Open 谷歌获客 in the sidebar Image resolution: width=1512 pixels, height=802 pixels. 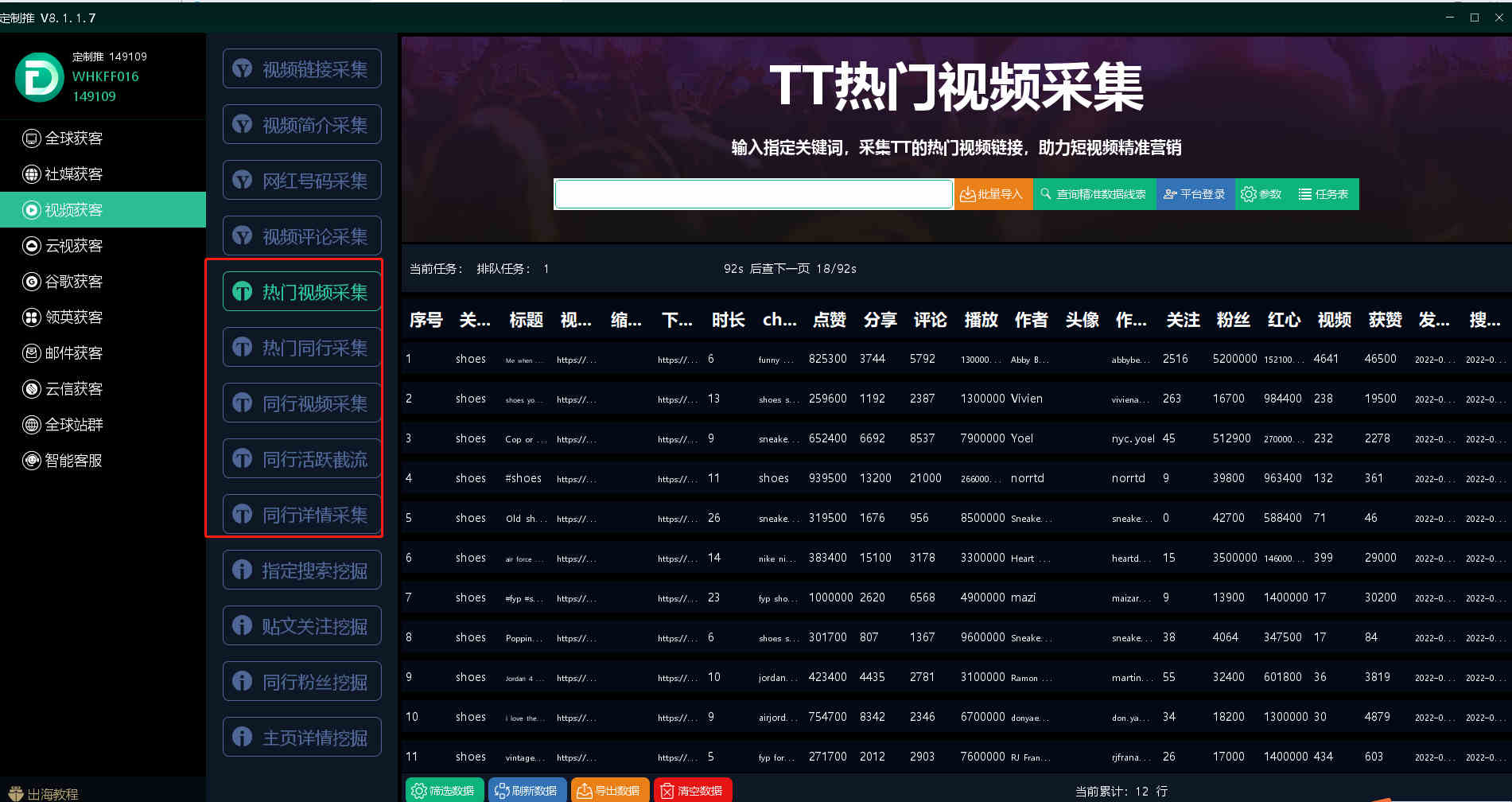pos(103,282)
